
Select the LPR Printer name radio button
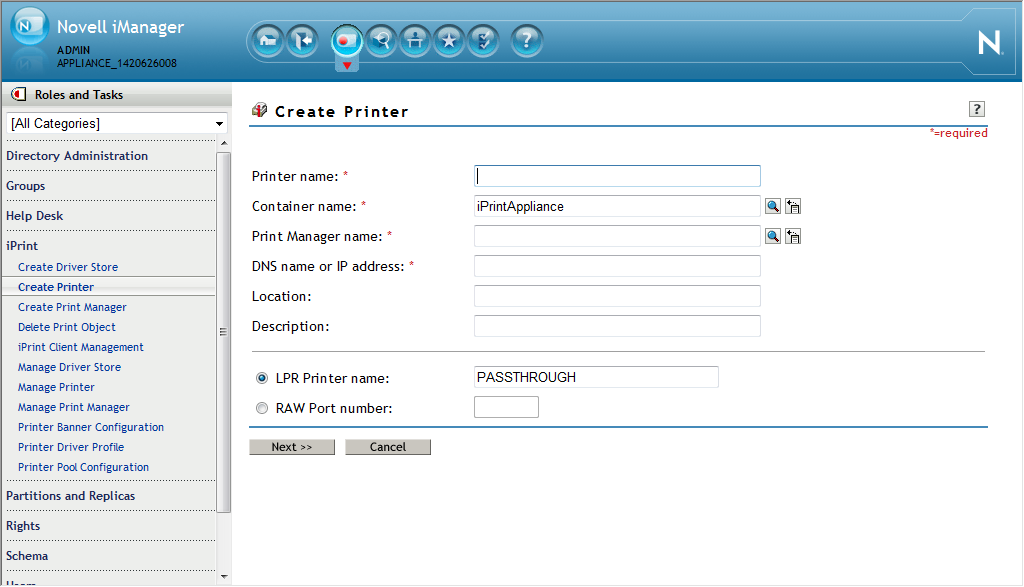click(x=262, y=378)
